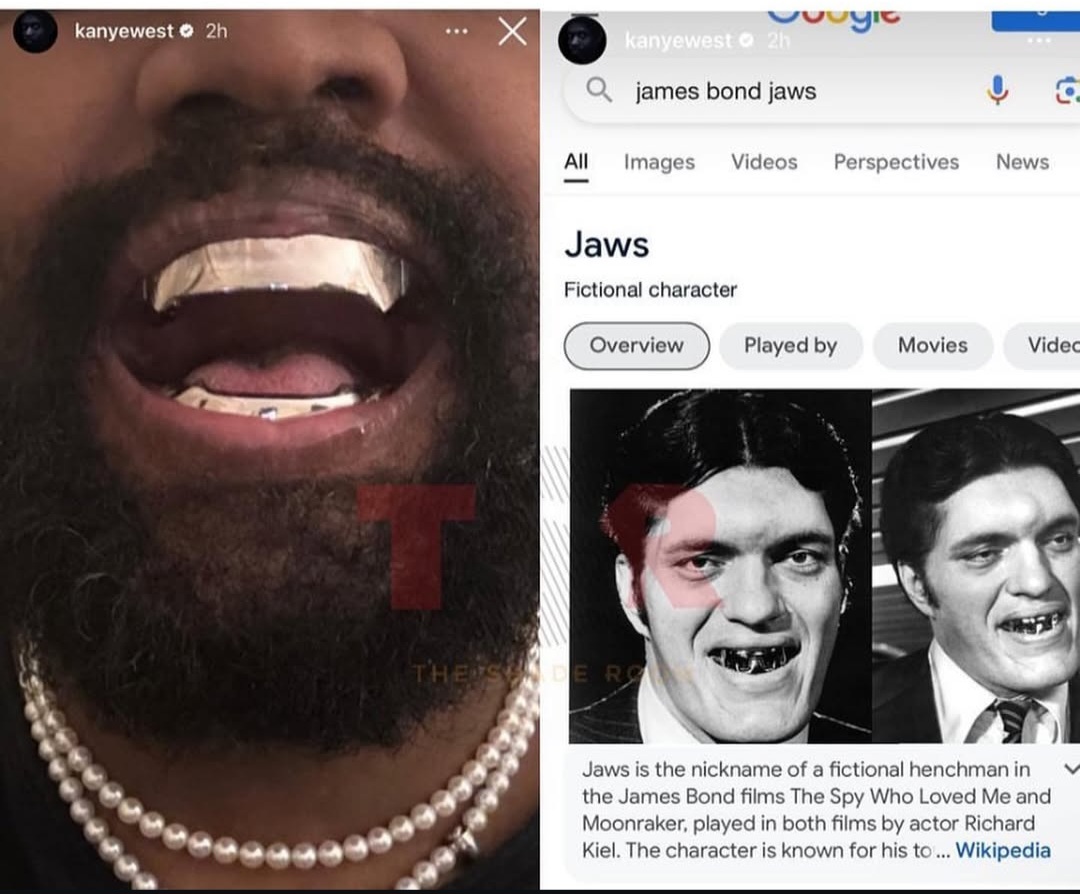Image resolution: width=1080 pixels, height=894 pixels.
Task: Switch to the Videos results tab
Action: (764, 162)
